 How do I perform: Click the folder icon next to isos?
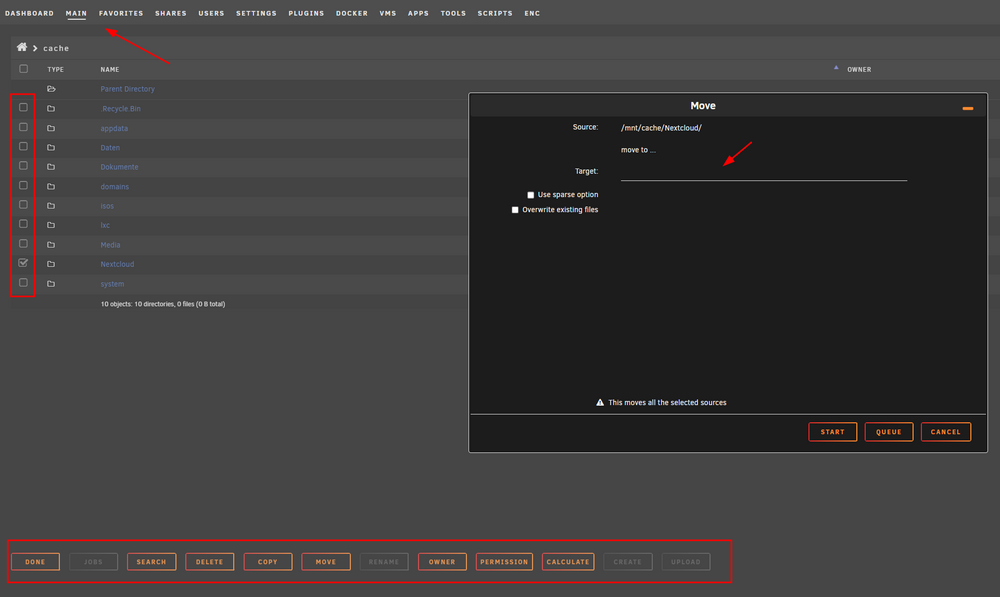[51, 206]
